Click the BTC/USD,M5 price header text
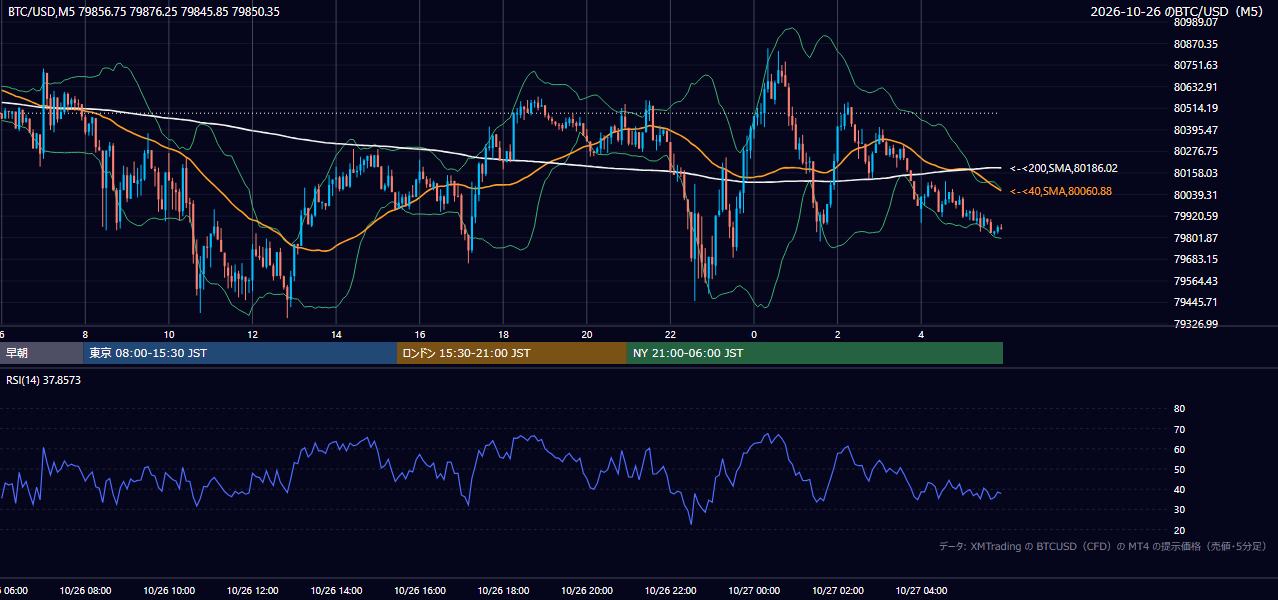The height and width of the screenshot is (600, 1278). [x=144, y=12]
